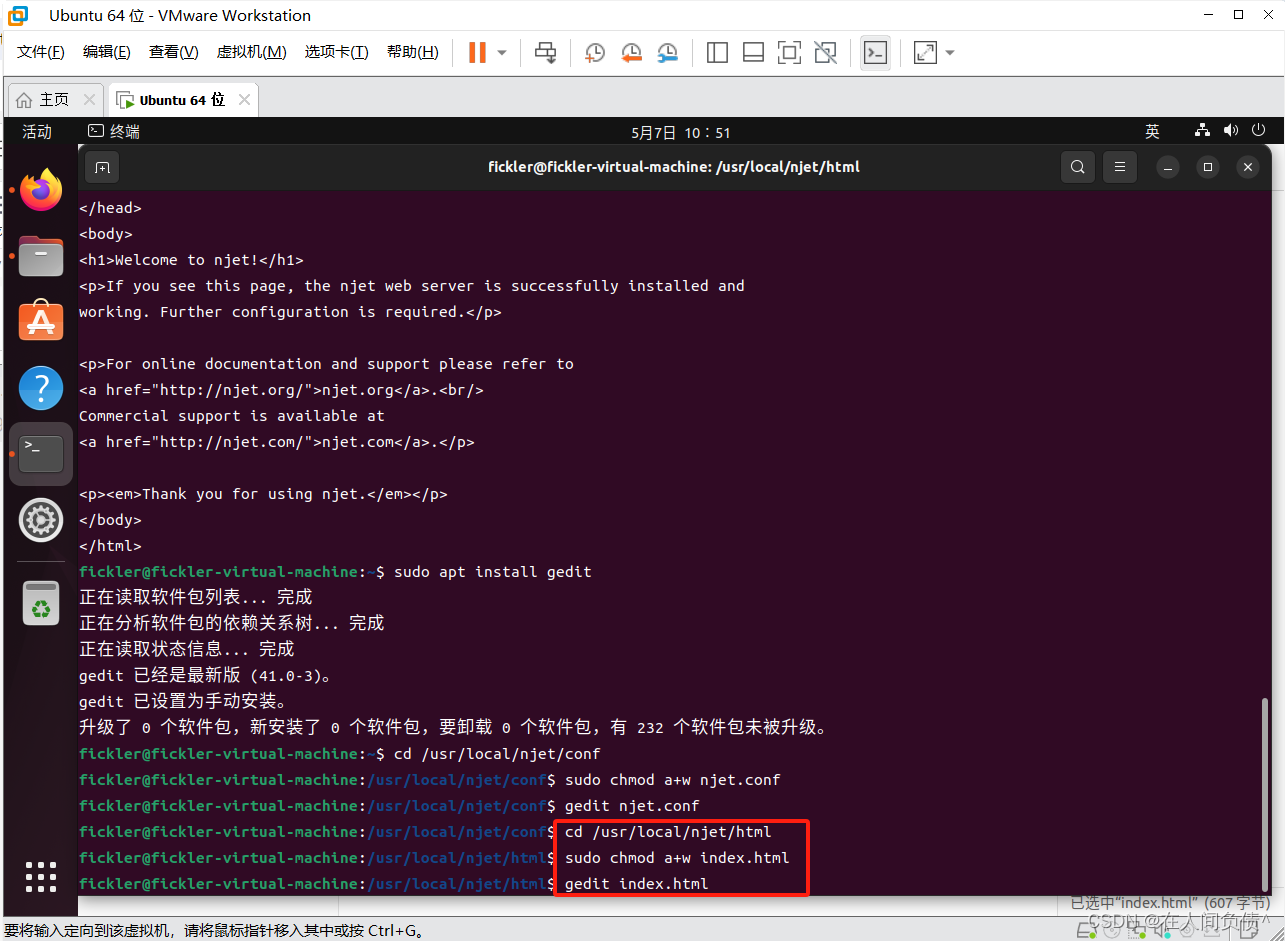Close the 主页 tab
The height and width of the screenshot is (941, 1285).
click(89, 100)
